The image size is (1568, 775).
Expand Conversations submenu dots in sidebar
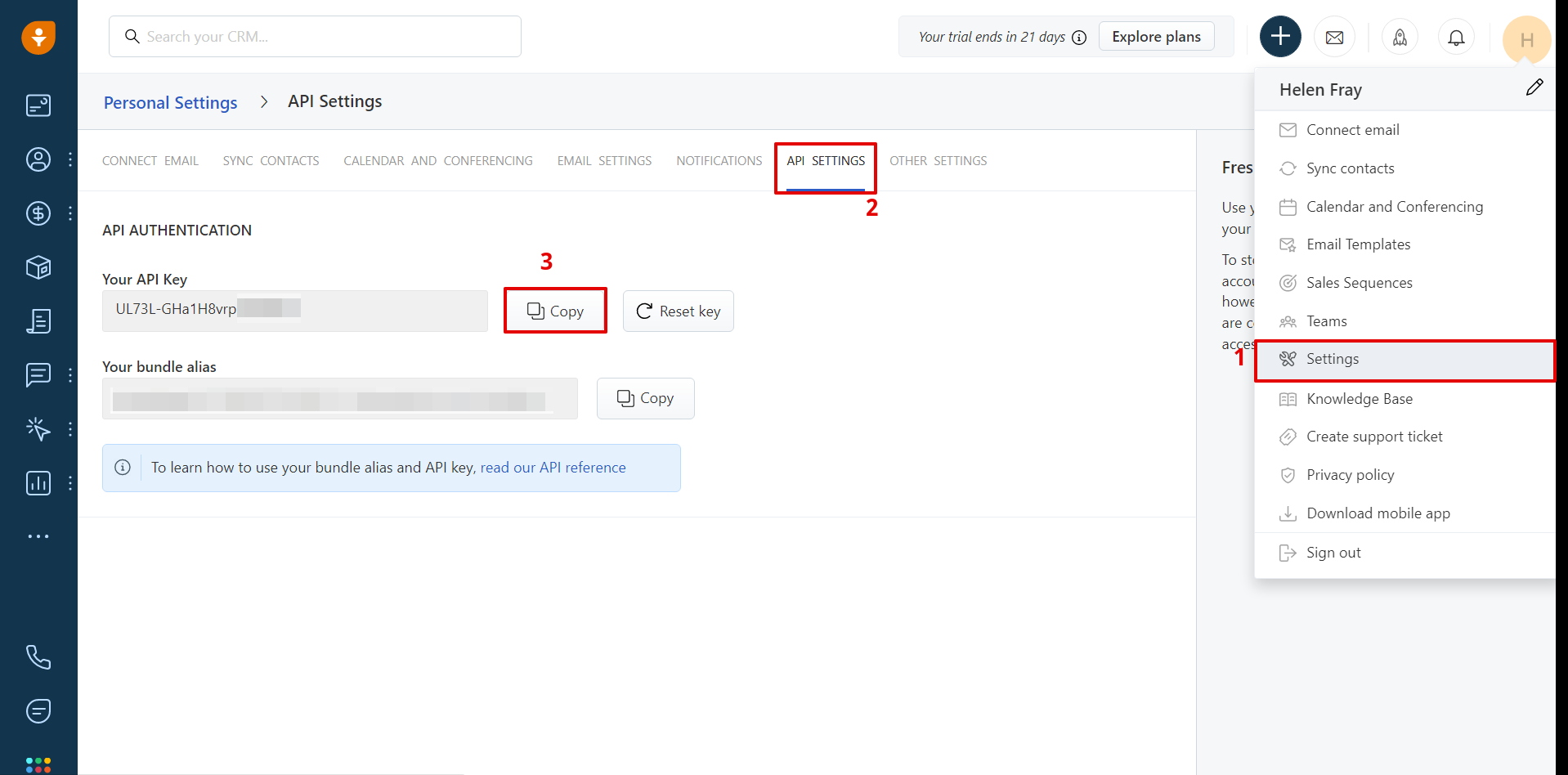tap(70, 375)
